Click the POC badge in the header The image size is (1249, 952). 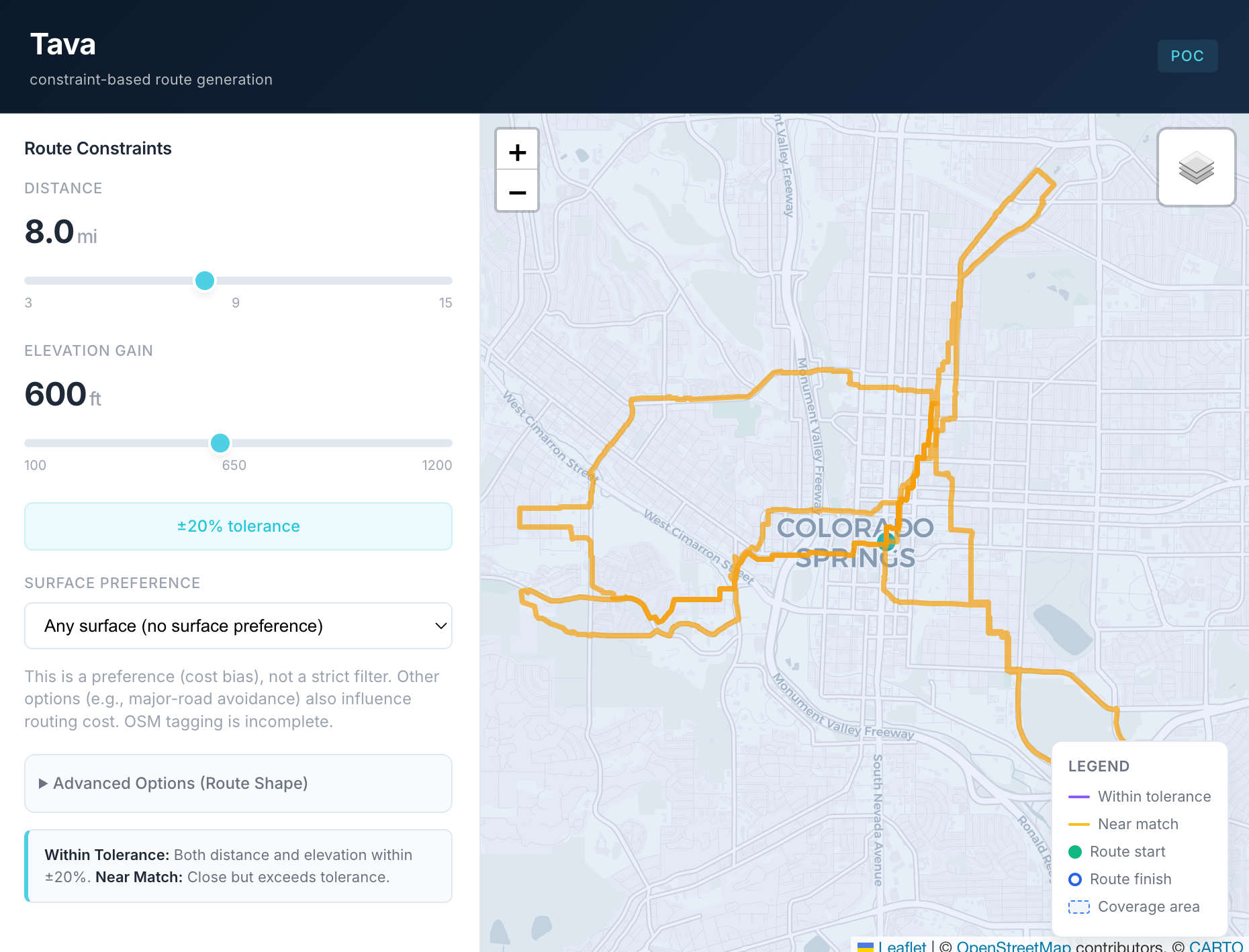pos(1187,56)
